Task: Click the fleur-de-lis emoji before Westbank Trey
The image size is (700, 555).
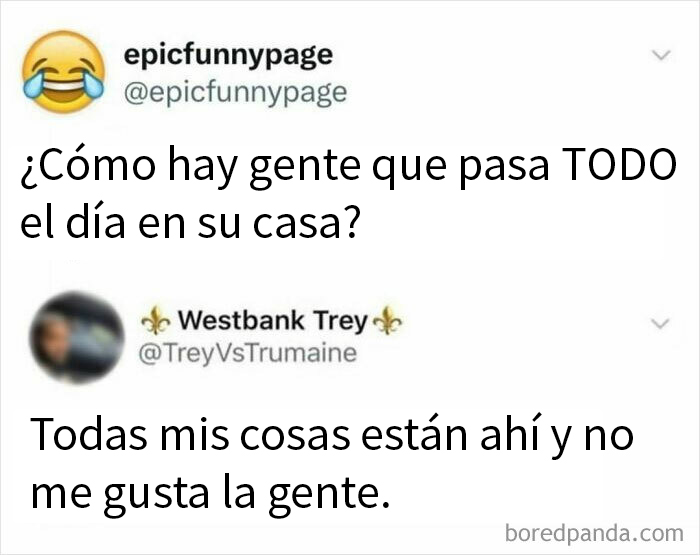Action: pyautogui.click(x=155, y=321)
